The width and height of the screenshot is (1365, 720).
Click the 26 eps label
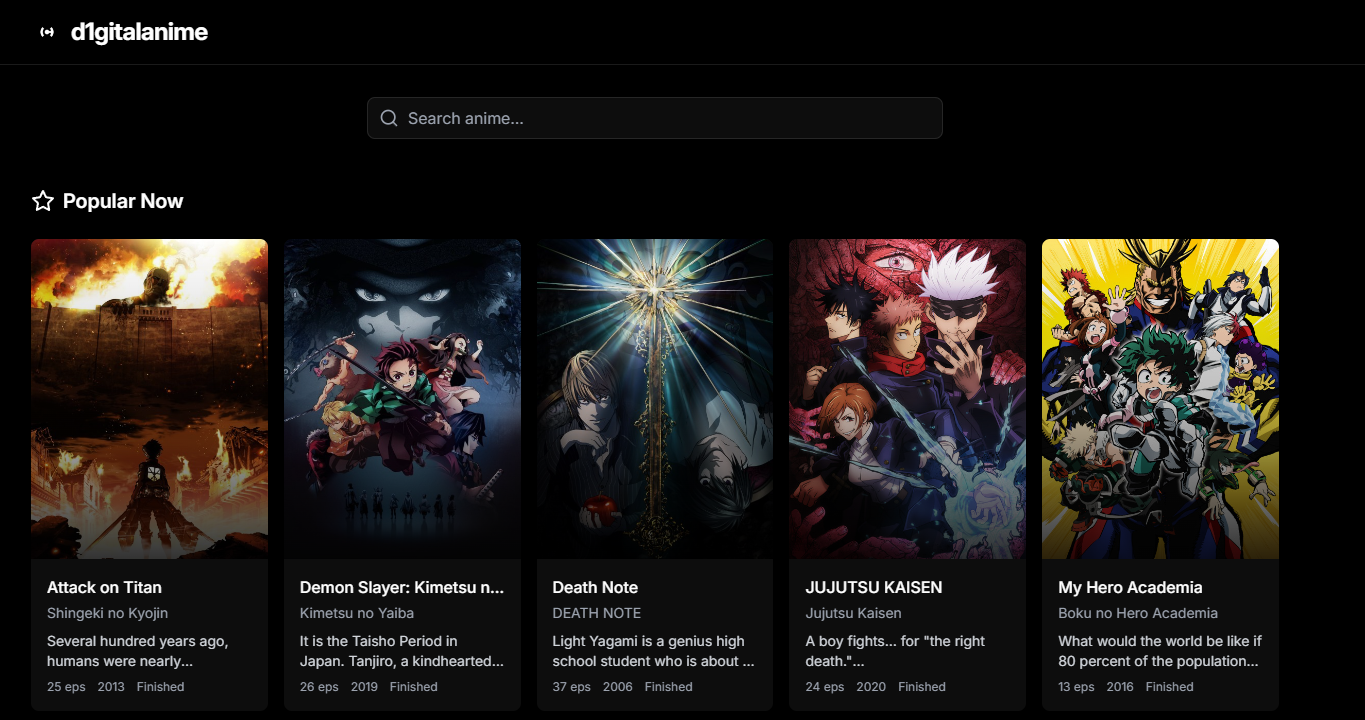point(319,687)
